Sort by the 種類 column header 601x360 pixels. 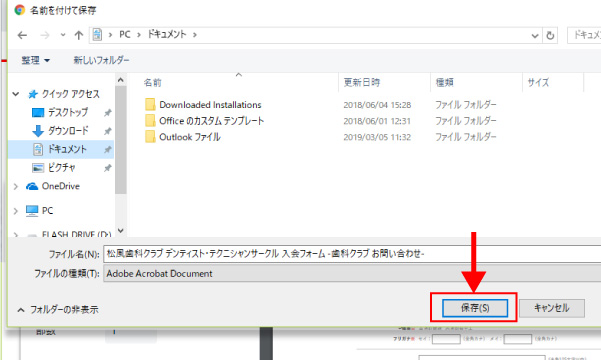pos(445,82)
